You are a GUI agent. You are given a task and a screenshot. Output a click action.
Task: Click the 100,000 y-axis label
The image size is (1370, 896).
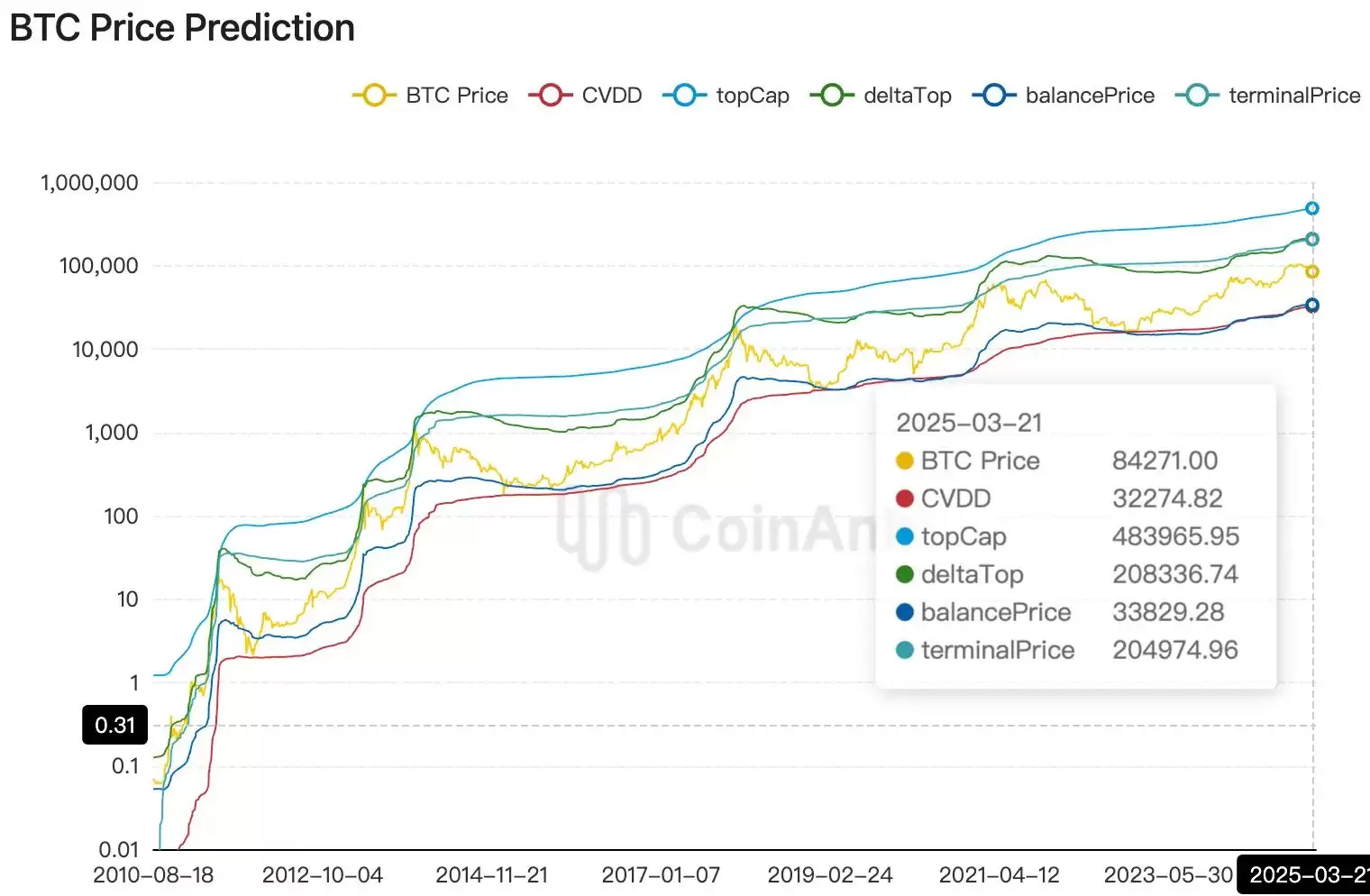click(x=99, y=266)
